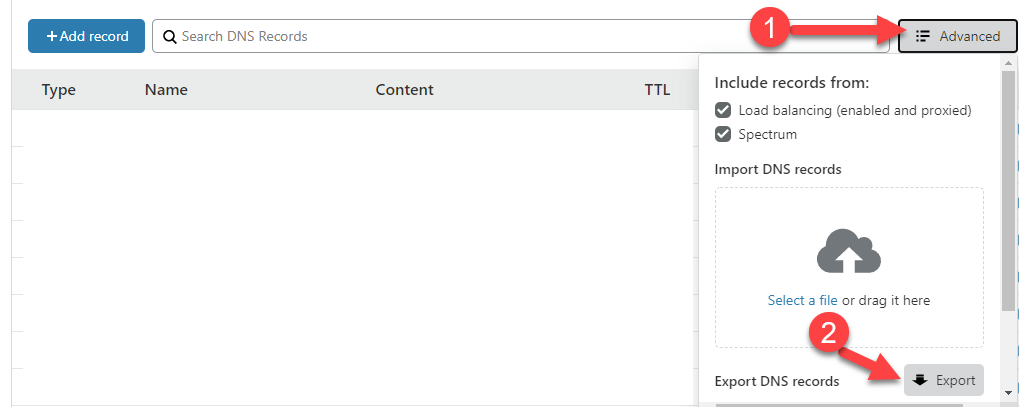The width and height of the screenshot is (1019, 407).
Task: Select the Content column header
Action: pos(404,90)
